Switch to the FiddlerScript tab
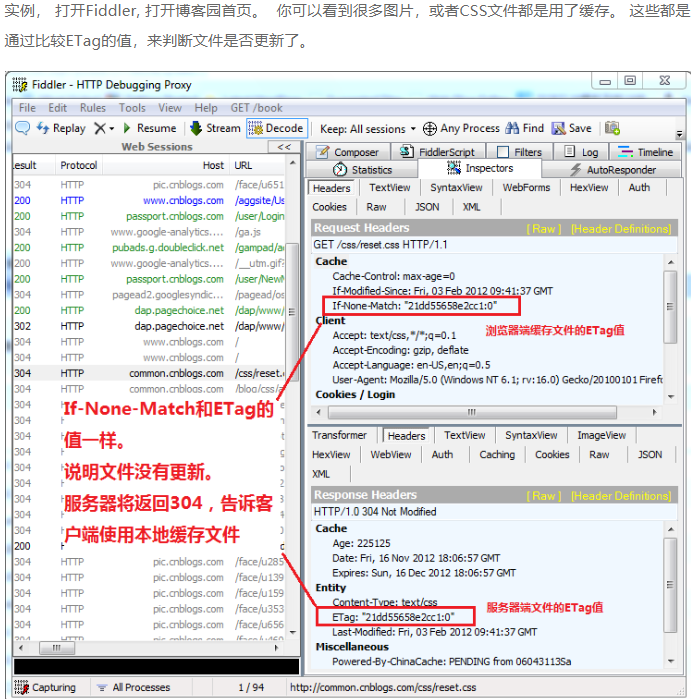Viewport: 691px width, 699px height. click(438, 152)
